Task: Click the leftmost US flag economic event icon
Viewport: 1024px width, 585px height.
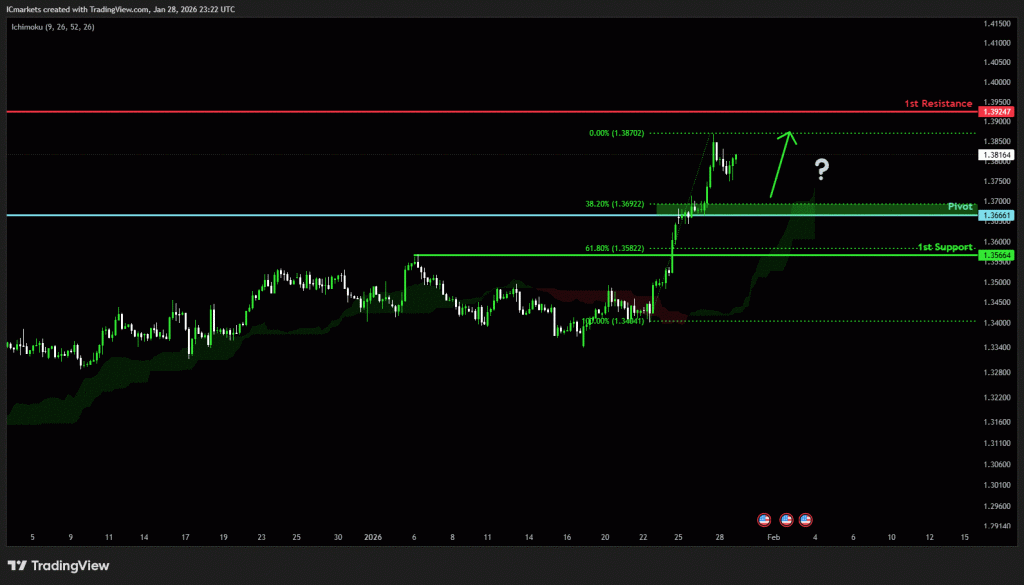Action: (x=764, y=520)
